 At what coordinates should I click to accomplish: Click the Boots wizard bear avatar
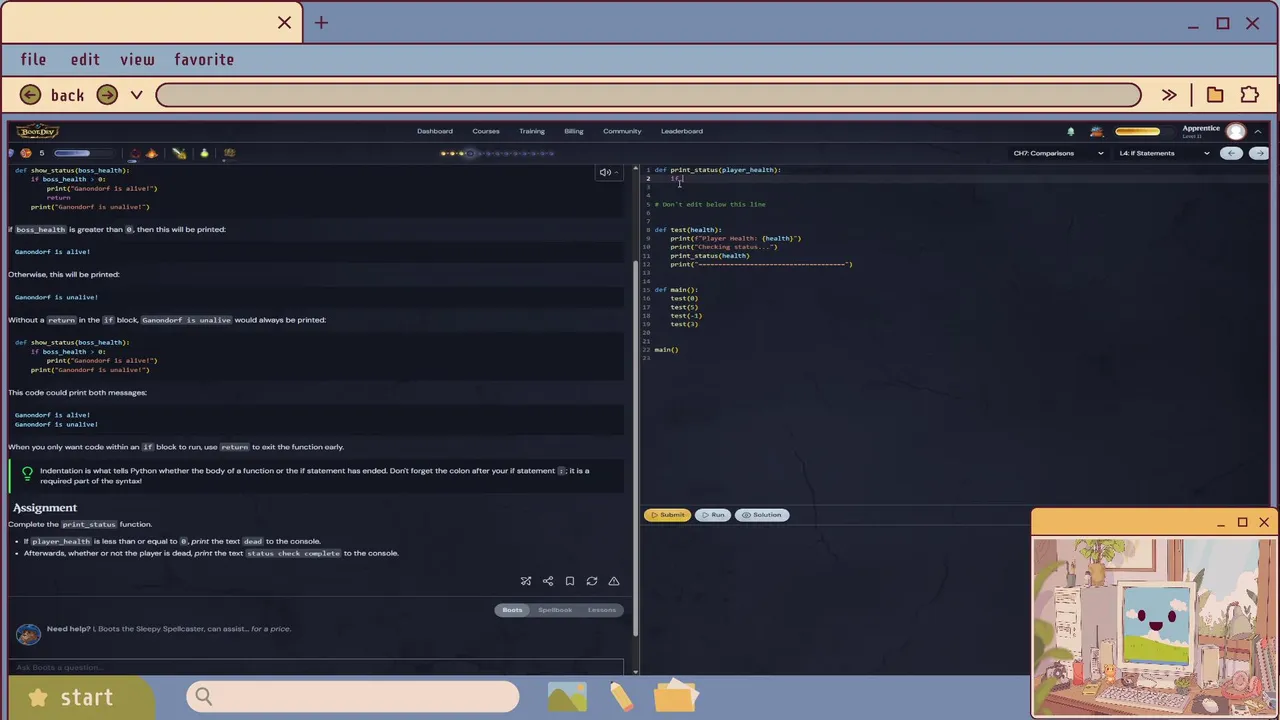(x=28, y=633)
